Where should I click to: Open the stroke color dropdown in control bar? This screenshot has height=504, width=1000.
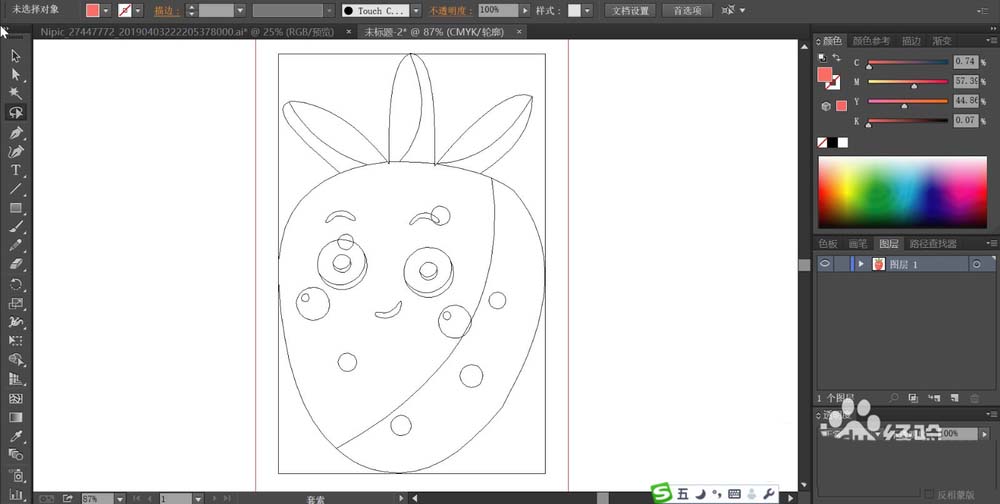(x=138, y=11)
